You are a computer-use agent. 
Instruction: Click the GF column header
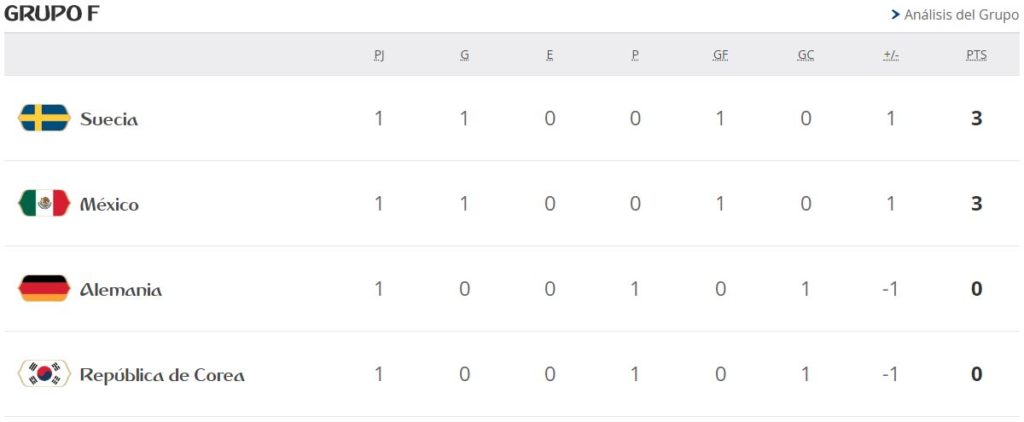coord(720,56)
